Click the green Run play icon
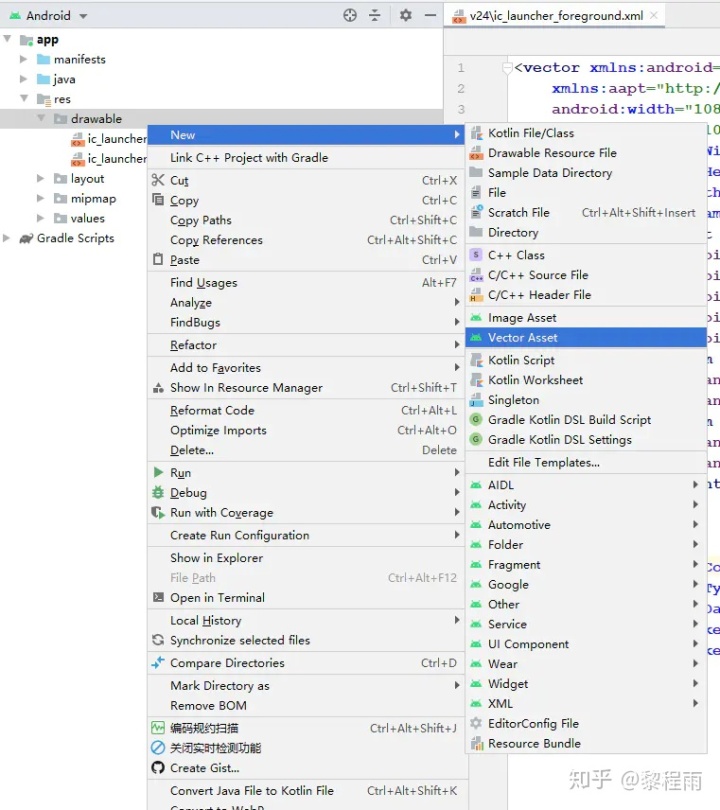The width and height of the screenshot is (720, 810). point(158,472)
